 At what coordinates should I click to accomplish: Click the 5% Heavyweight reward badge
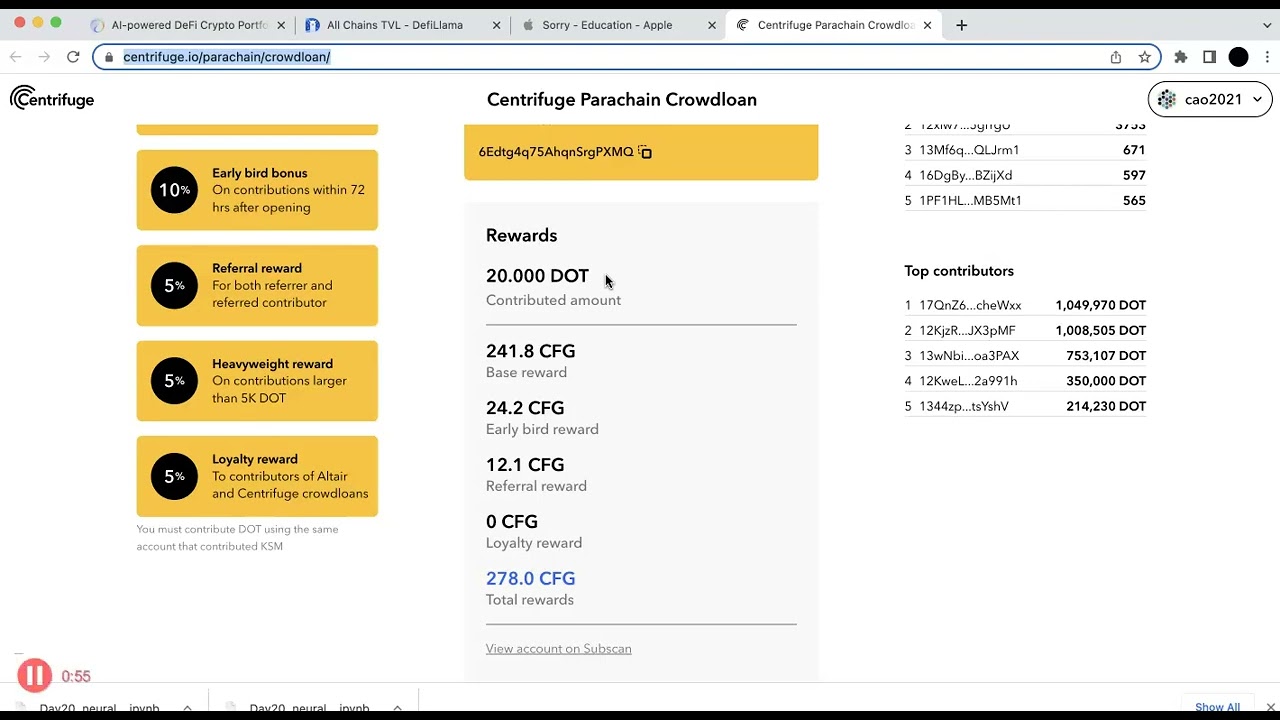[174, 381]
